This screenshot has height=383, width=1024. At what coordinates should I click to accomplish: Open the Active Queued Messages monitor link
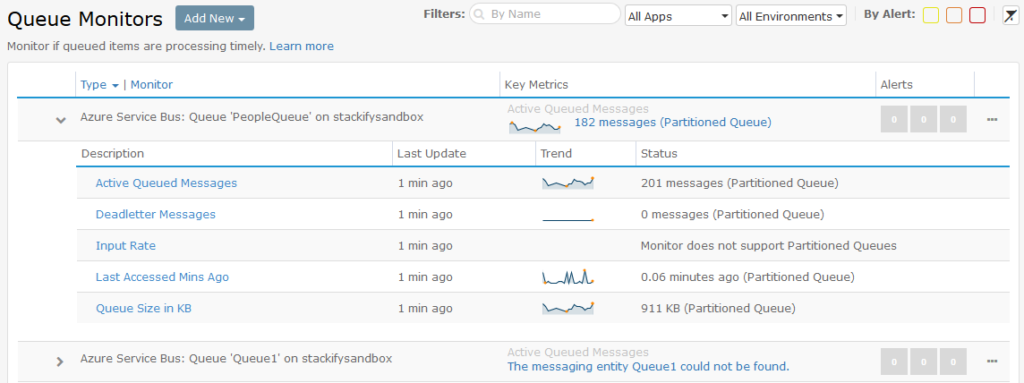pos(166,183)
